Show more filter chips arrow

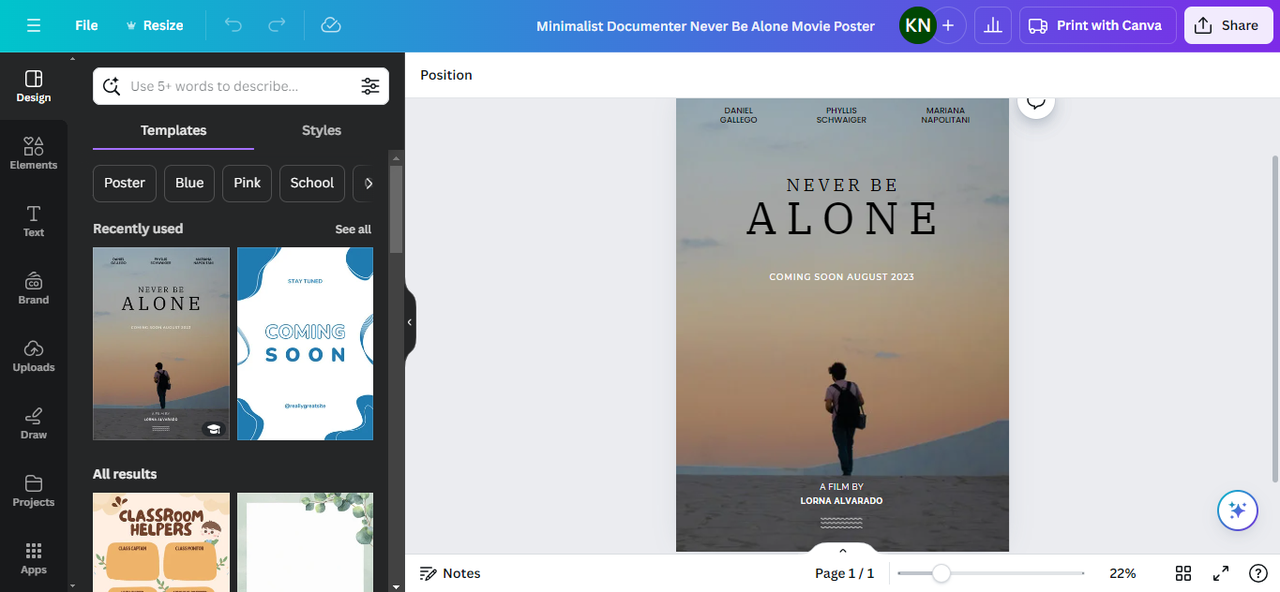(369, 183)
